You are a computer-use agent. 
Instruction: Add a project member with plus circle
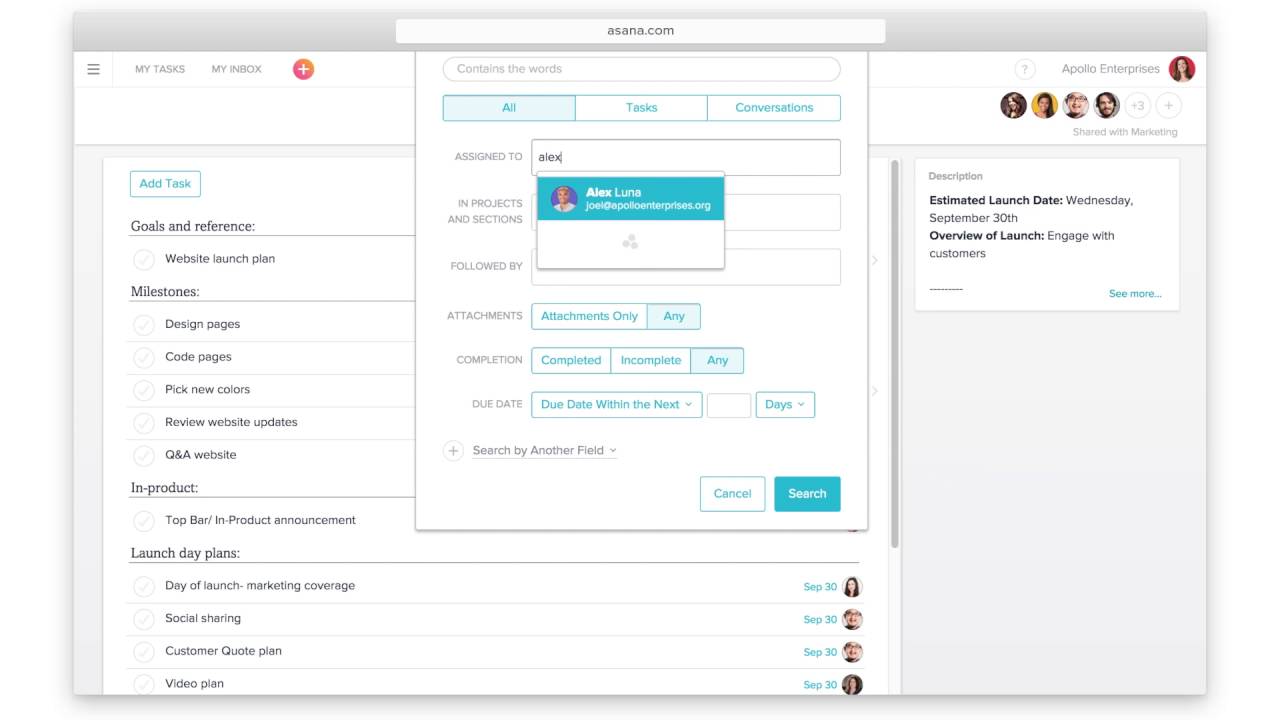(x=1168, y=105)
